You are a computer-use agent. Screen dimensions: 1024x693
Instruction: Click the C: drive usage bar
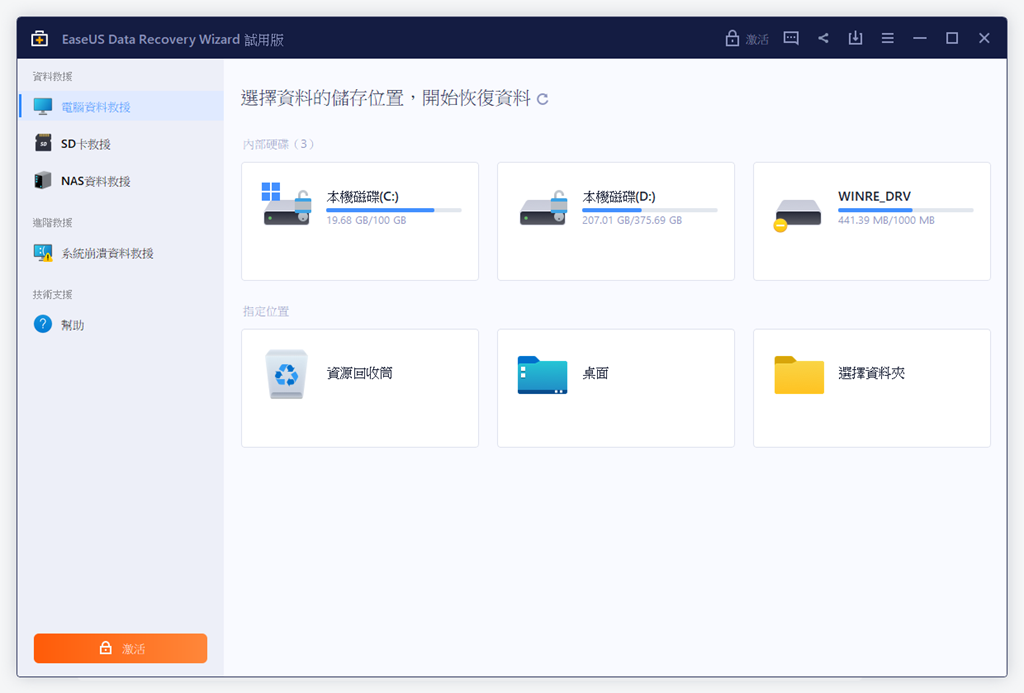394,210
